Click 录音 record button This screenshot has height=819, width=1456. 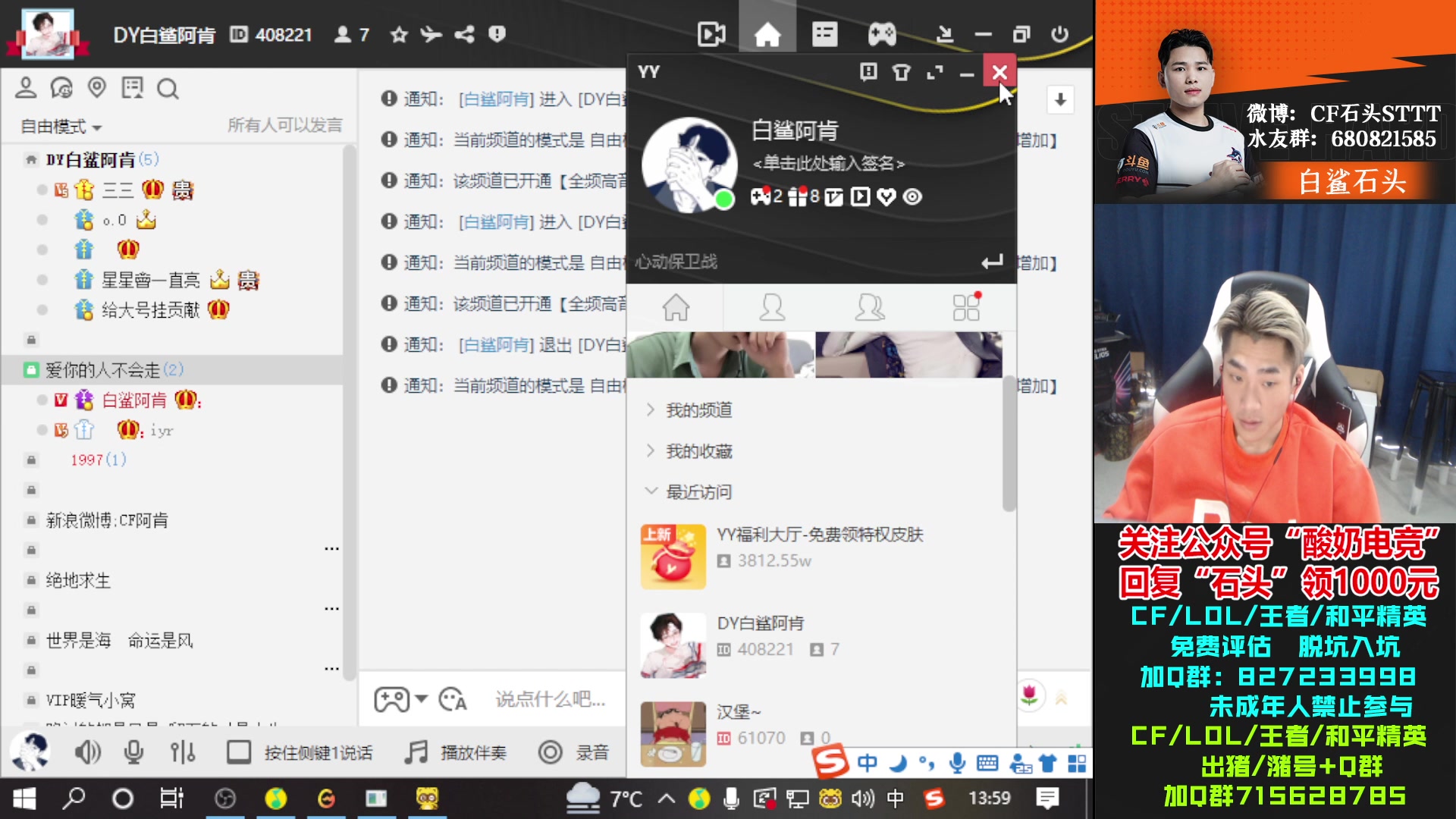[x=573, y=752]
